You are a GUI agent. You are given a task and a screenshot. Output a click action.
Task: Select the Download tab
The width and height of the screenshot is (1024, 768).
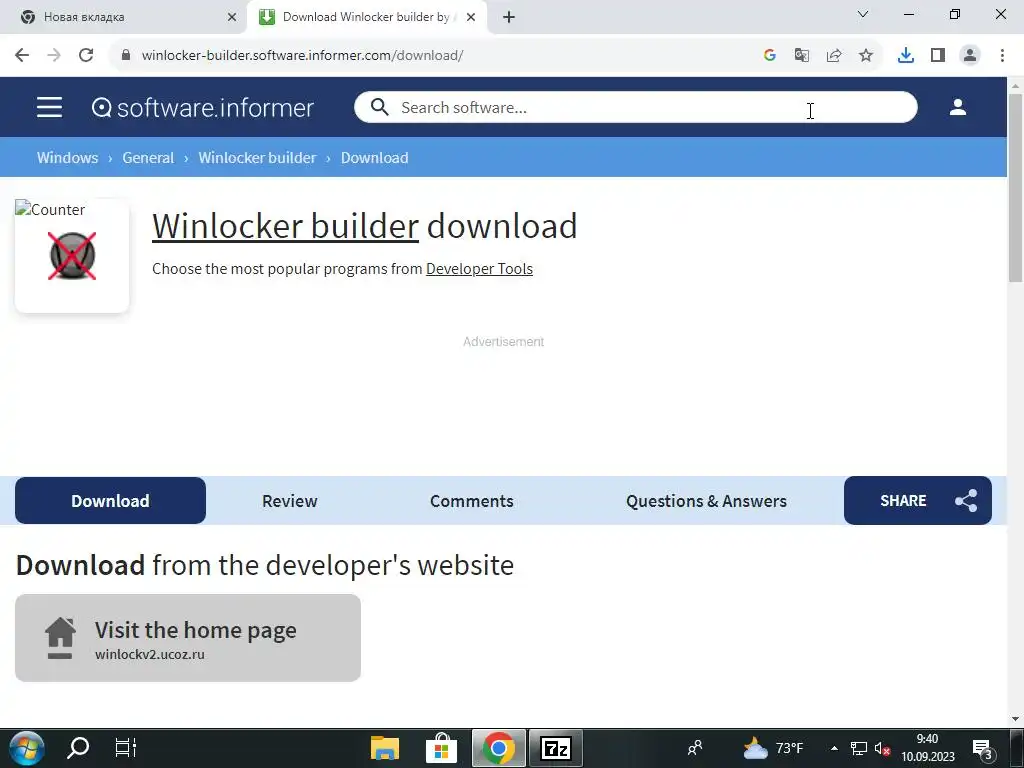click(110, 500)
